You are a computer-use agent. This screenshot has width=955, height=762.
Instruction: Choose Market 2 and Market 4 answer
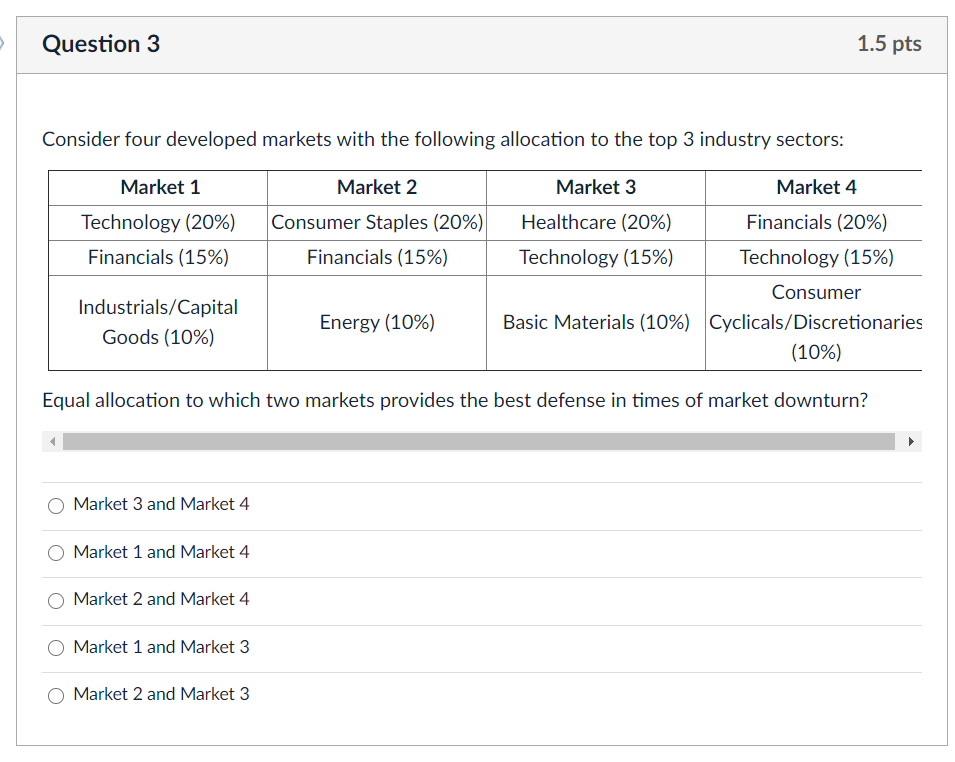(56, 601)
